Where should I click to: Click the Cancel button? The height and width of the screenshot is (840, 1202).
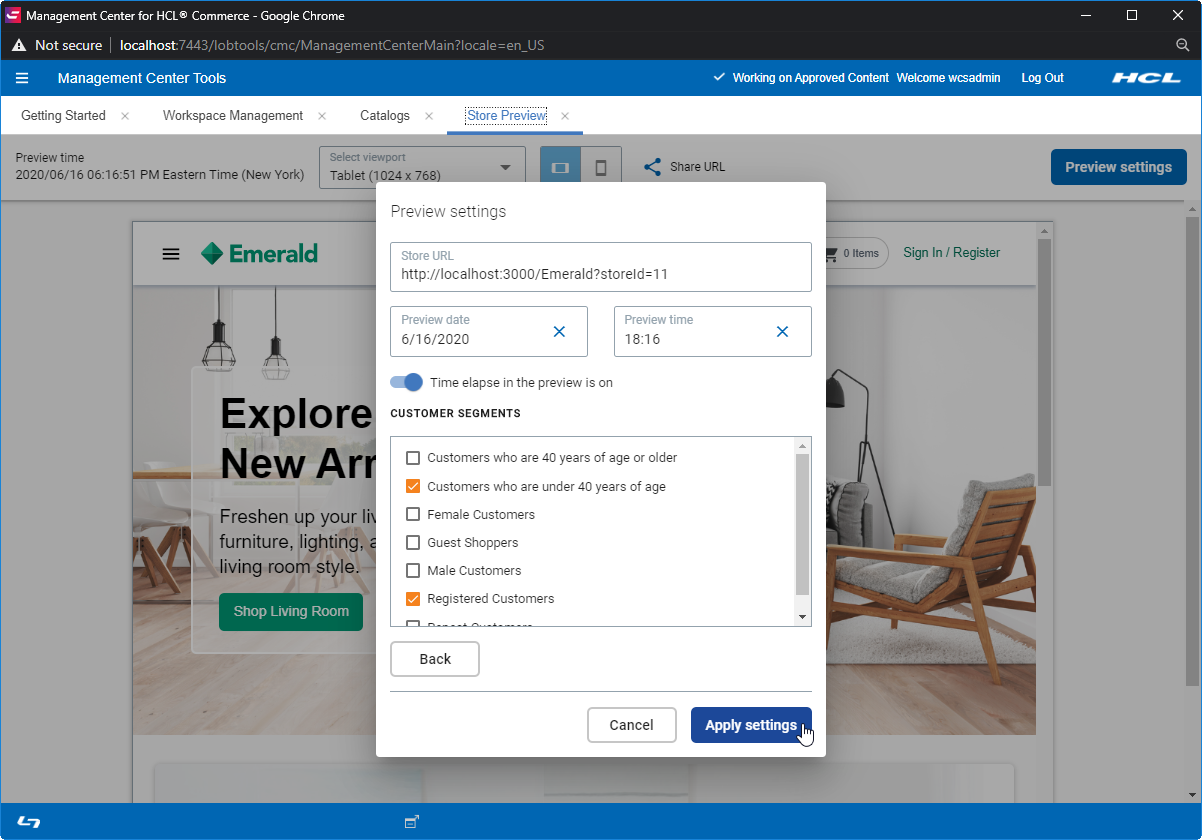tap(631, 725)
